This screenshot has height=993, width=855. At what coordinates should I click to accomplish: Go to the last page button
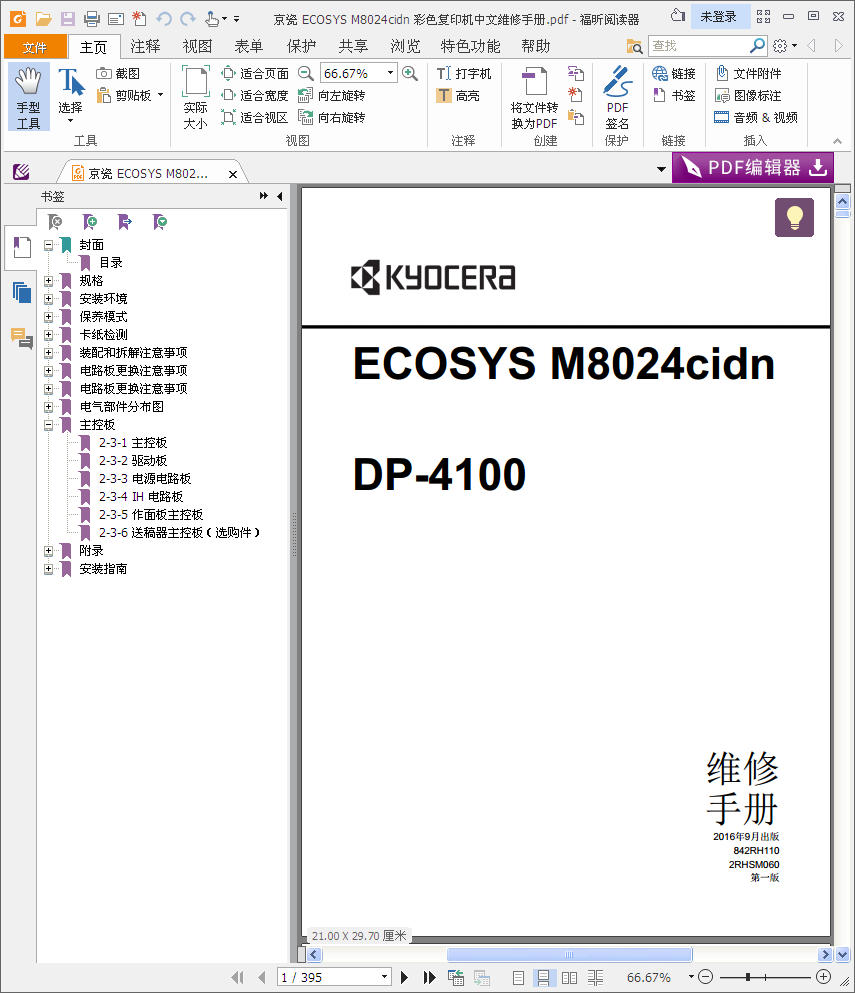pos(429,977)
